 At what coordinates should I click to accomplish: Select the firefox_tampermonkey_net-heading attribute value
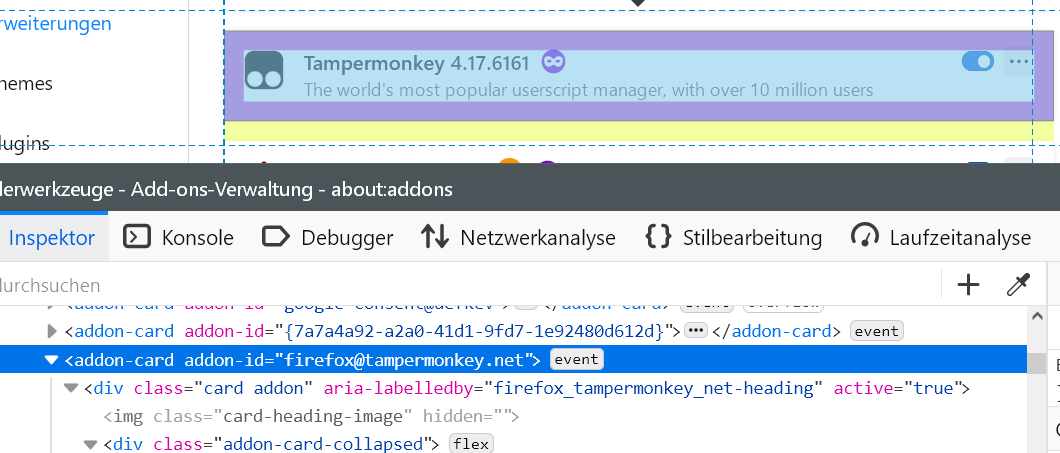(x=654, y=388)
